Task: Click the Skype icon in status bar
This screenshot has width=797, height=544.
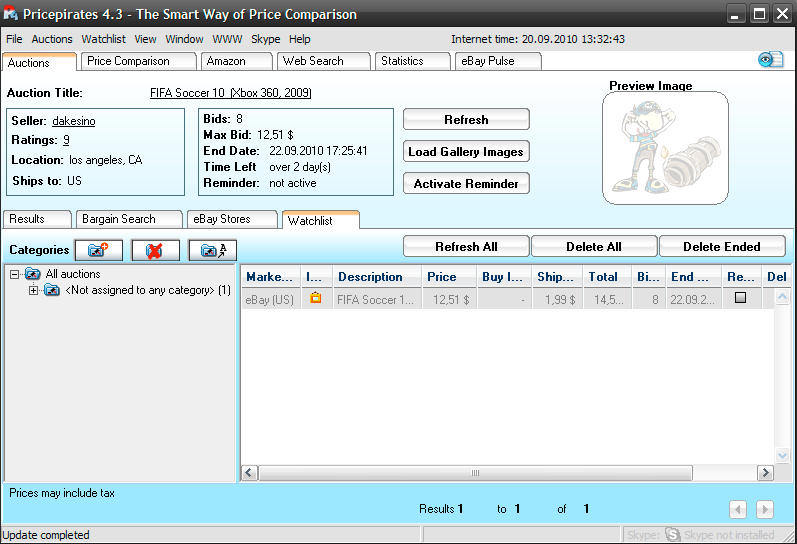Action: pyautogui.click(x=672, y=535)
